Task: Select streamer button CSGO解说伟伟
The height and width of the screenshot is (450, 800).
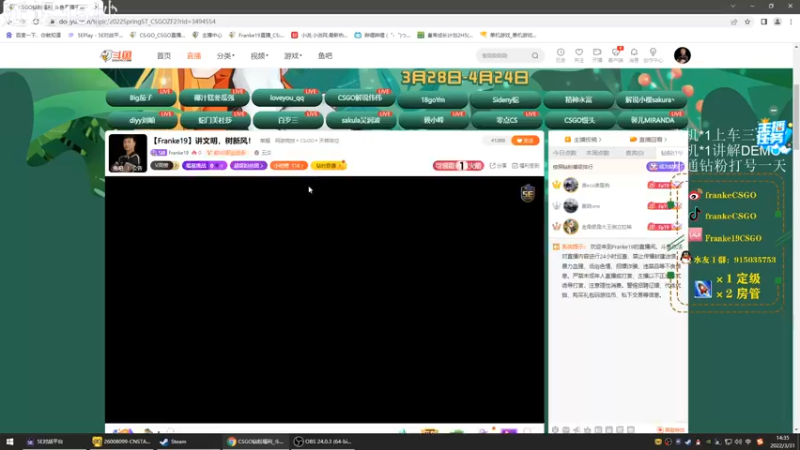Action: pos(360,98)
